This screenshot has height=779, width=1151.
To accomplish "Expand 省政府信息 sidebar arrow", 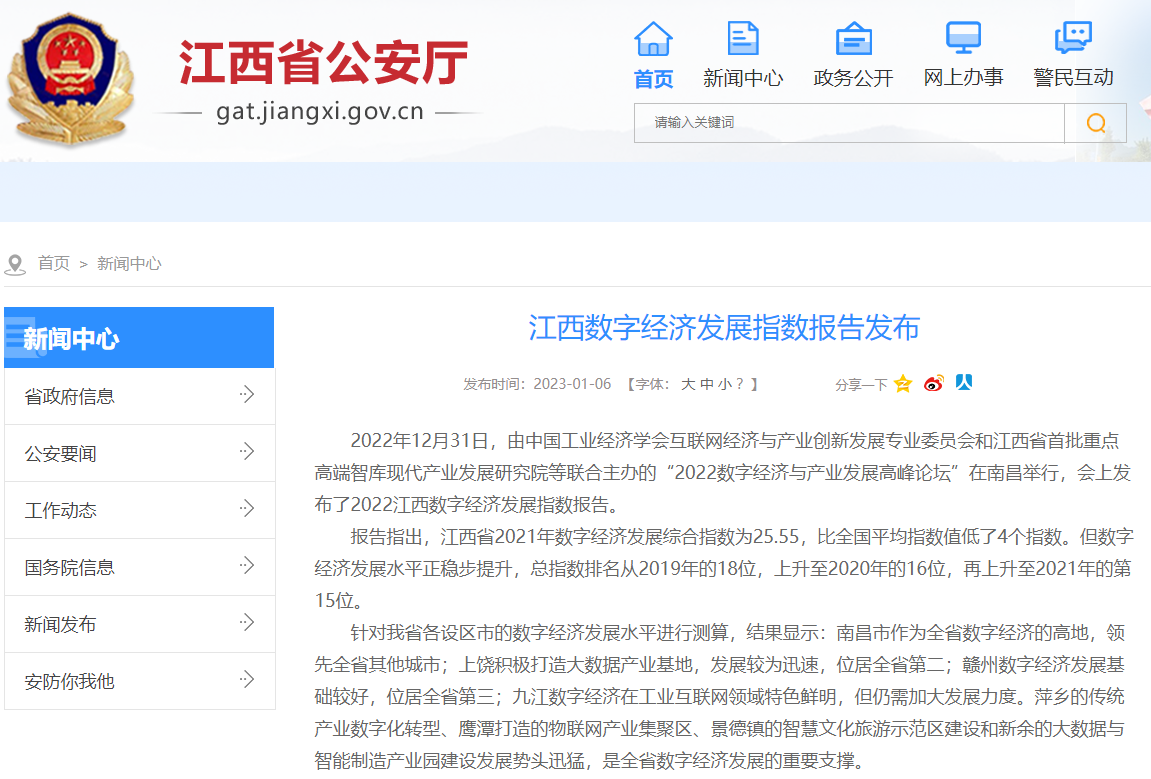I will (x=247, y=396).
